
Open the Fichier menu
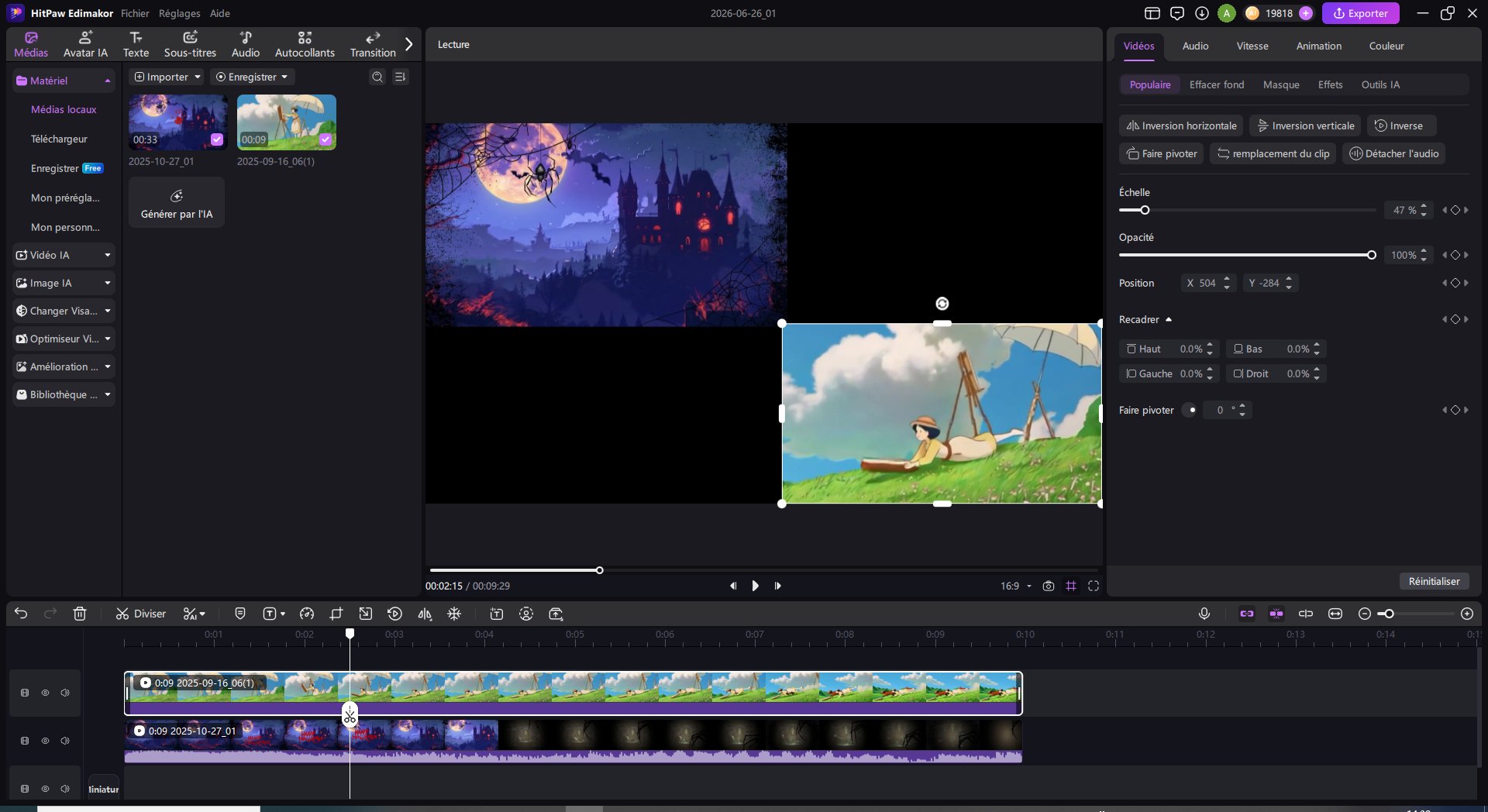coord(135,13)
